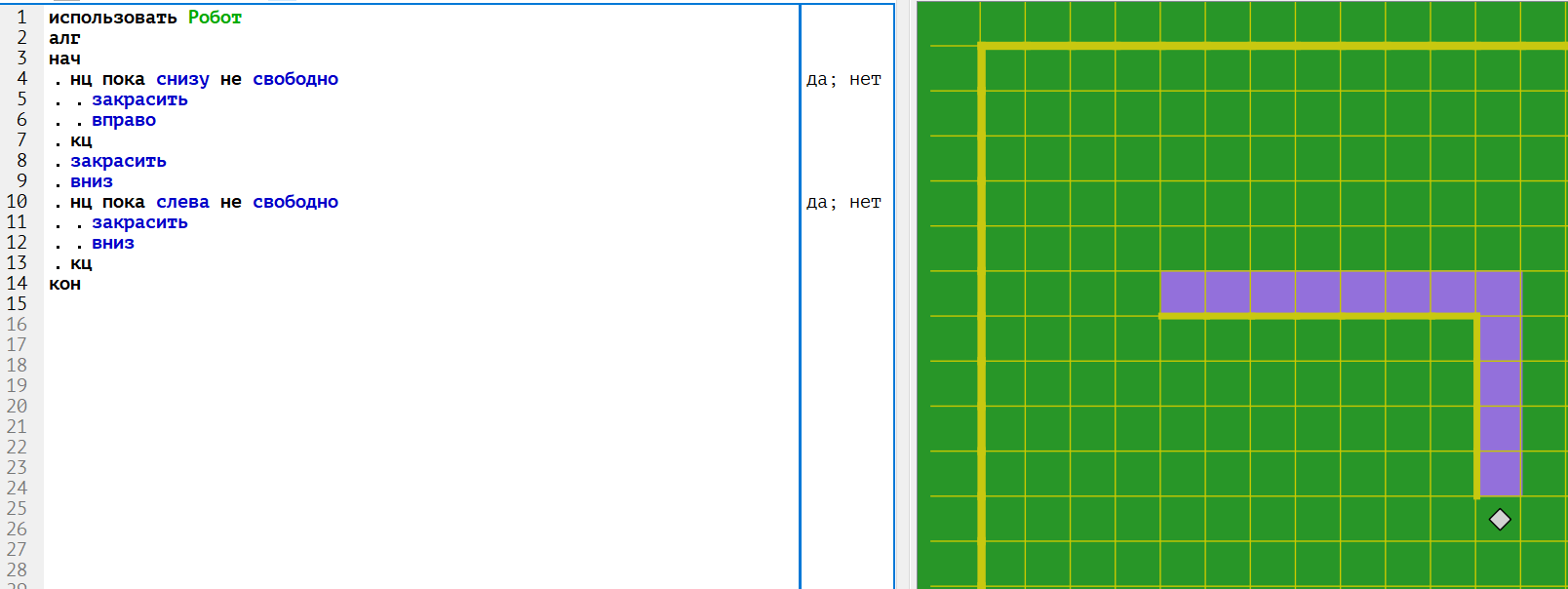Screen dimensions: 1568x589
Task: Click the Robot diamond marker on the field
Action: tap(1500, 520)
